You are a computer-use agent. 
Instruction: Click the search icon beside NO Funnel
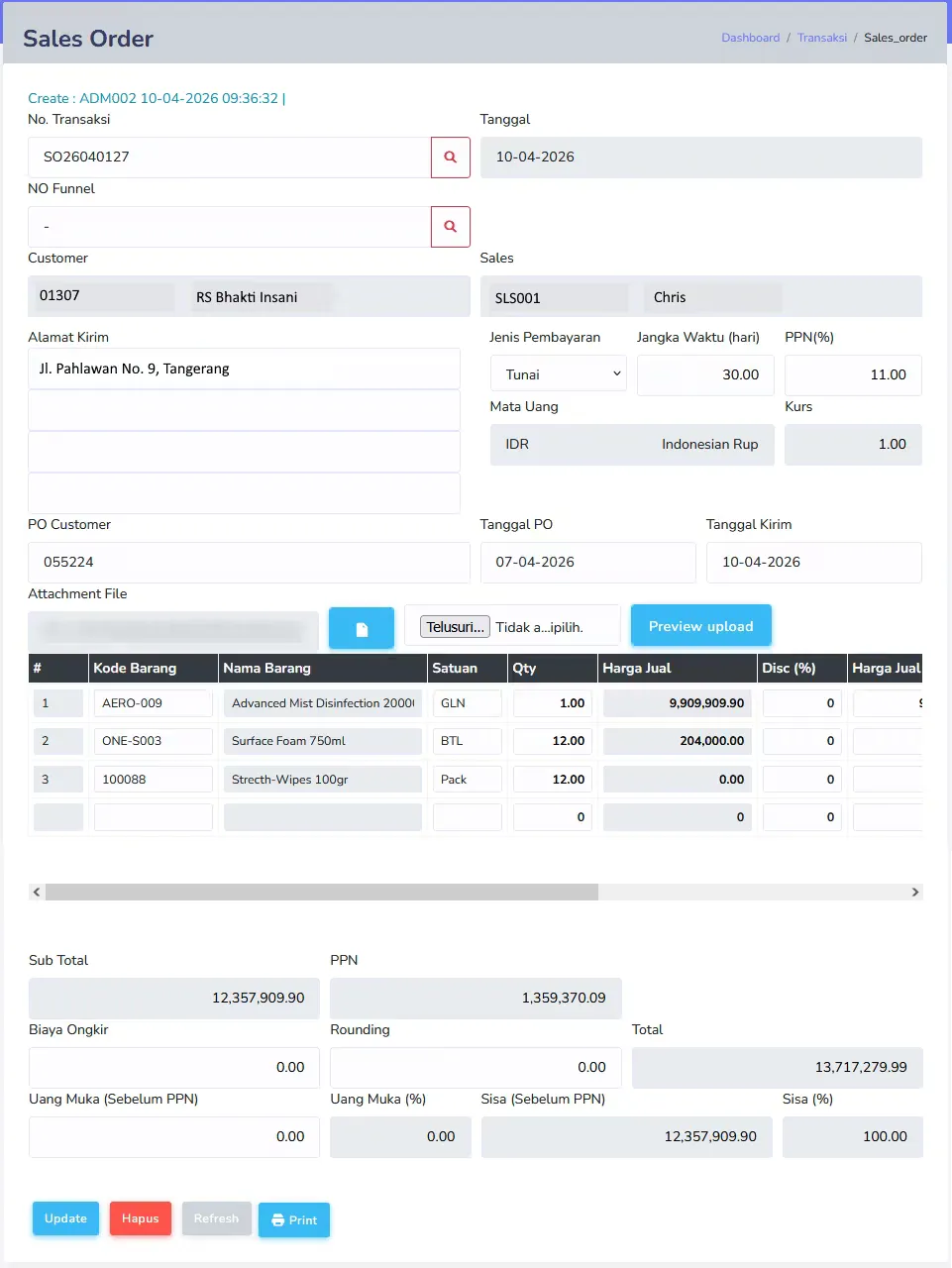pyautogui.click(x=450, y=227)
